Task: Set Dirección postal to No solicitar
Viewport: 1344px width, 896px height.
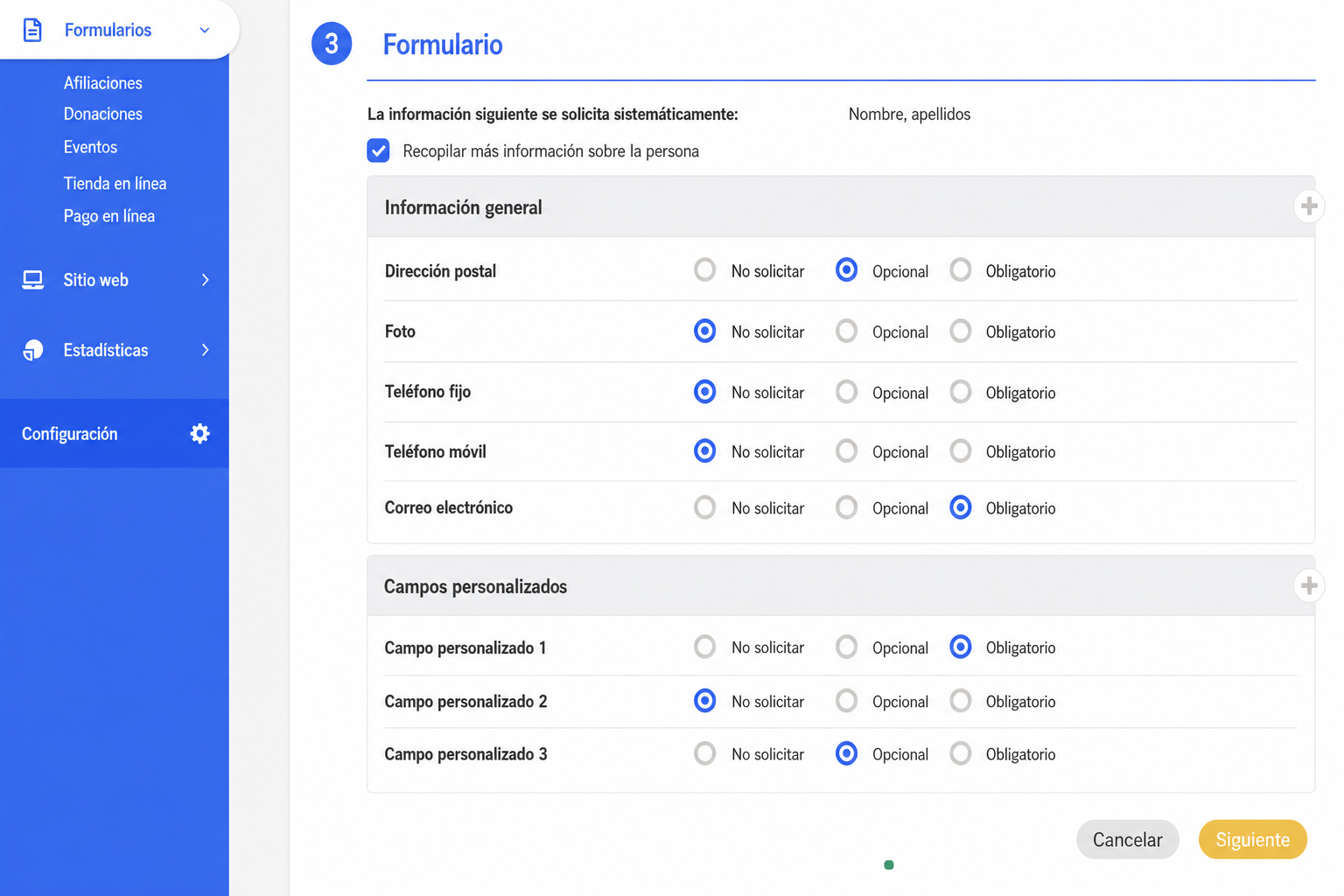Action: 704,270
